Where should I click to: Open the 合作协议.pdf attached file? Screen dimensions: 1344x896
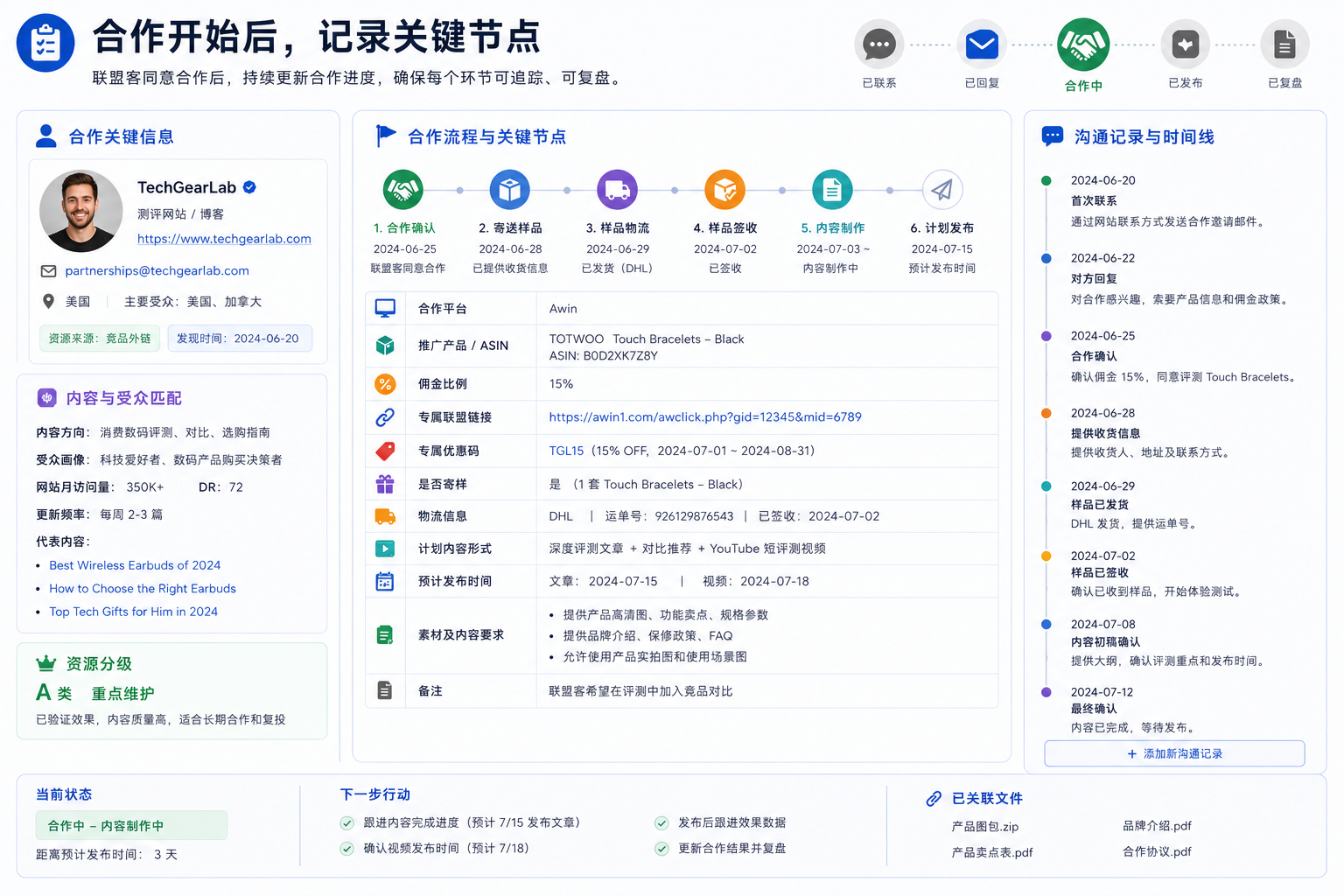(1157, 851)
